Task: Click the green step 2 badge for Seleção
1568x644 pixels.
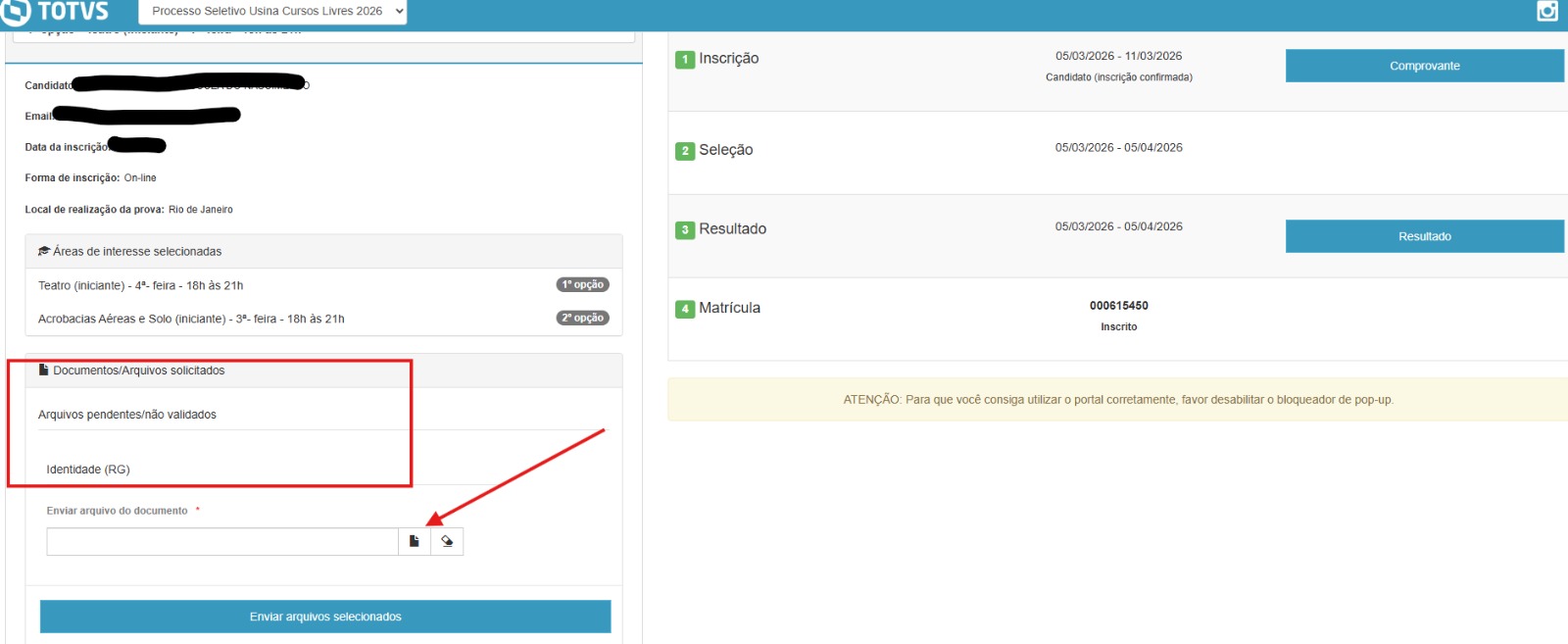Action: [685, 151]
